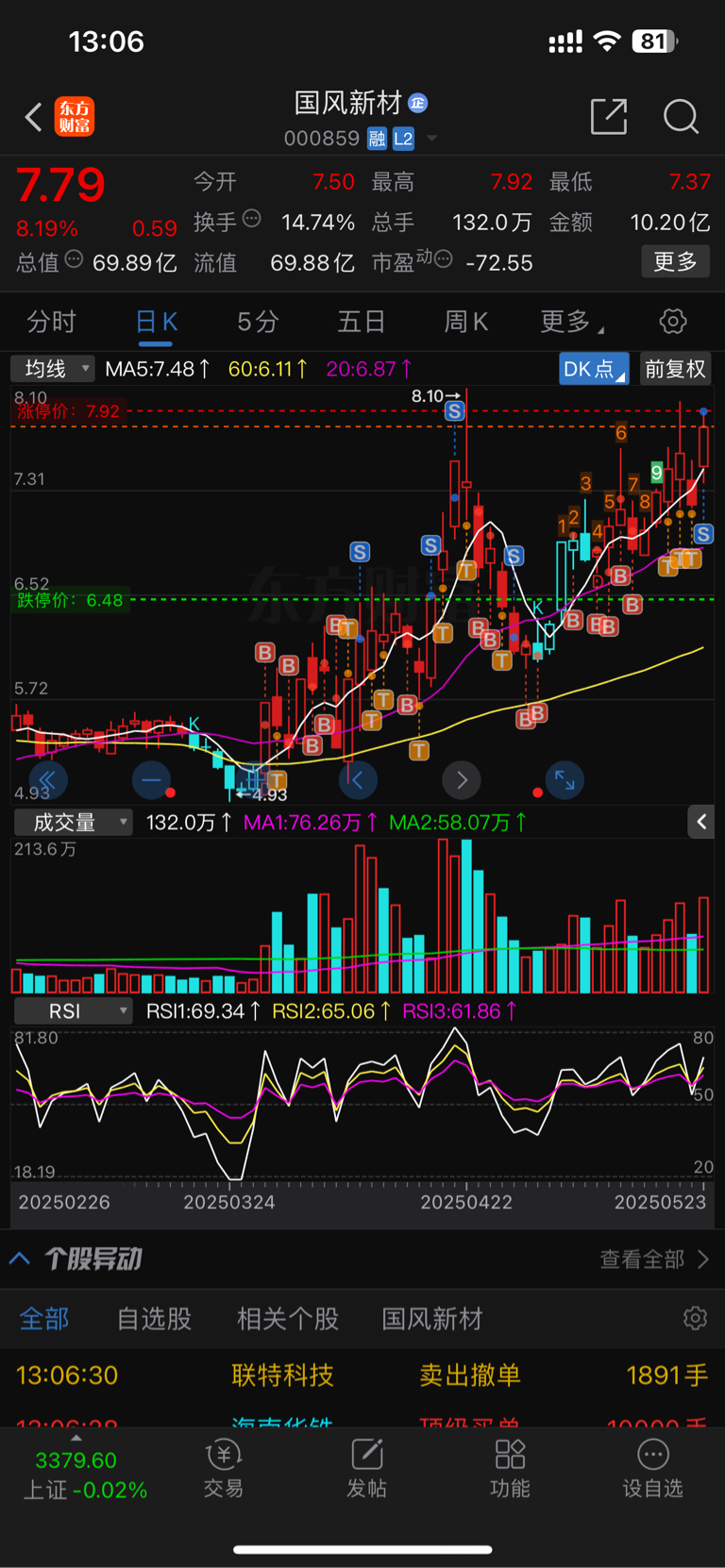Open the 东方财富 logo icon
Screen dimensions: 725x1568
click(x=75, y=117)
